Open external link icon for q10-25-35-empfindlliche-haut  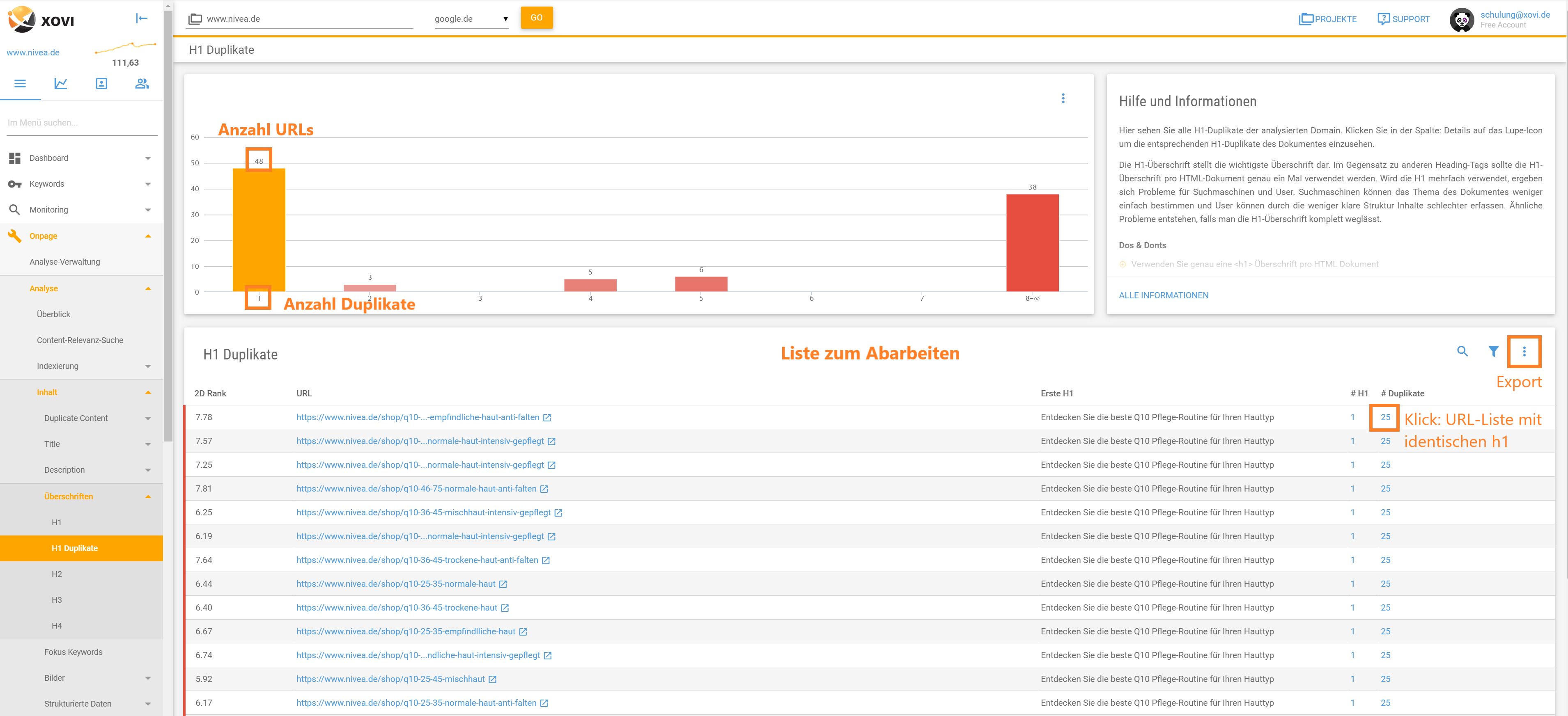(523, 632)
